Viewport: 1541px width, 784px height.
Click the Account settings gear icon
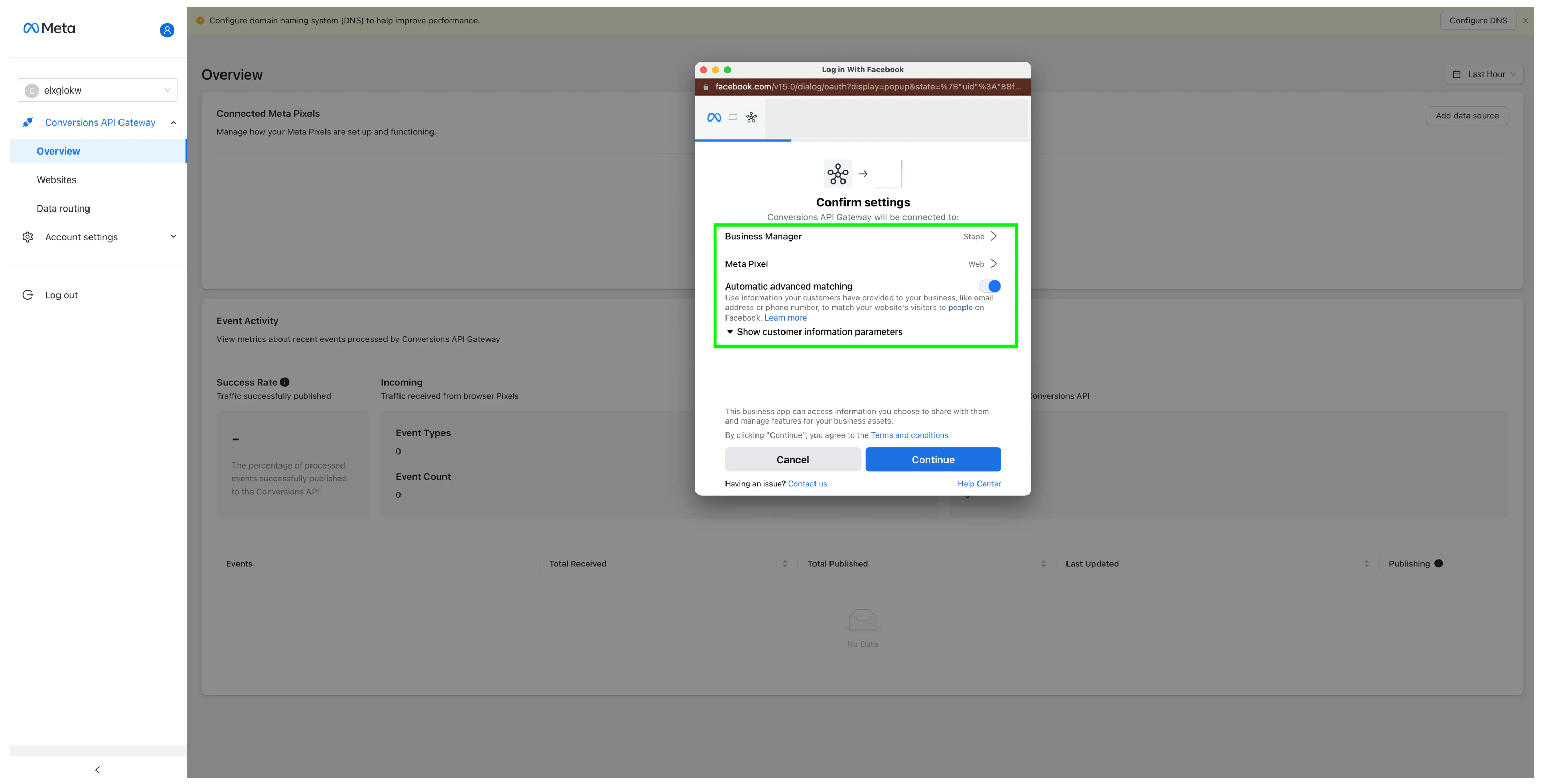point(28,237)
